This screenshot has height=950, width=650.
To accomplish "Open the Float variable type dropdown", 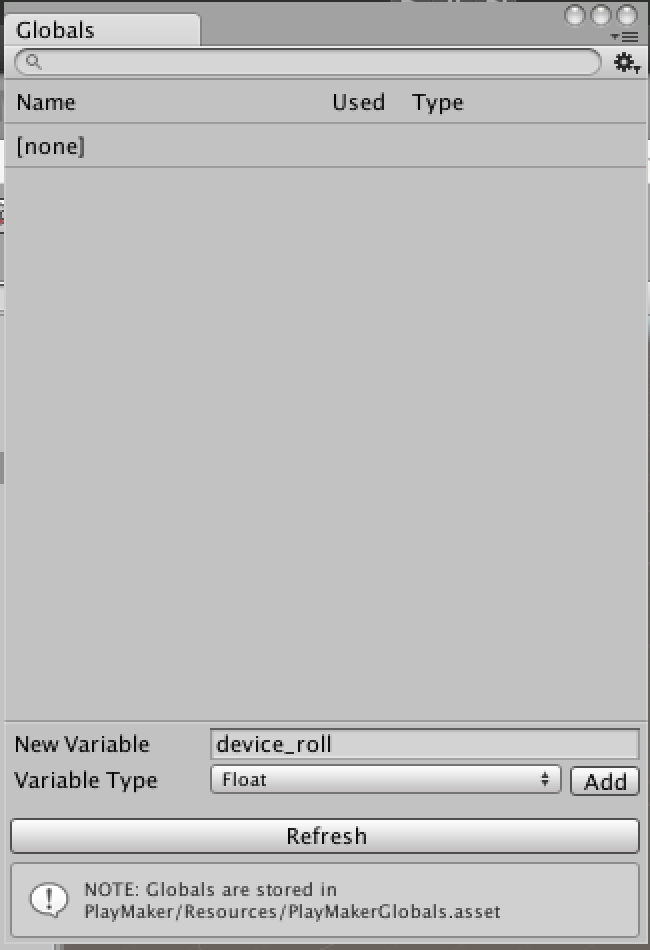I will (x=385, y=779).
